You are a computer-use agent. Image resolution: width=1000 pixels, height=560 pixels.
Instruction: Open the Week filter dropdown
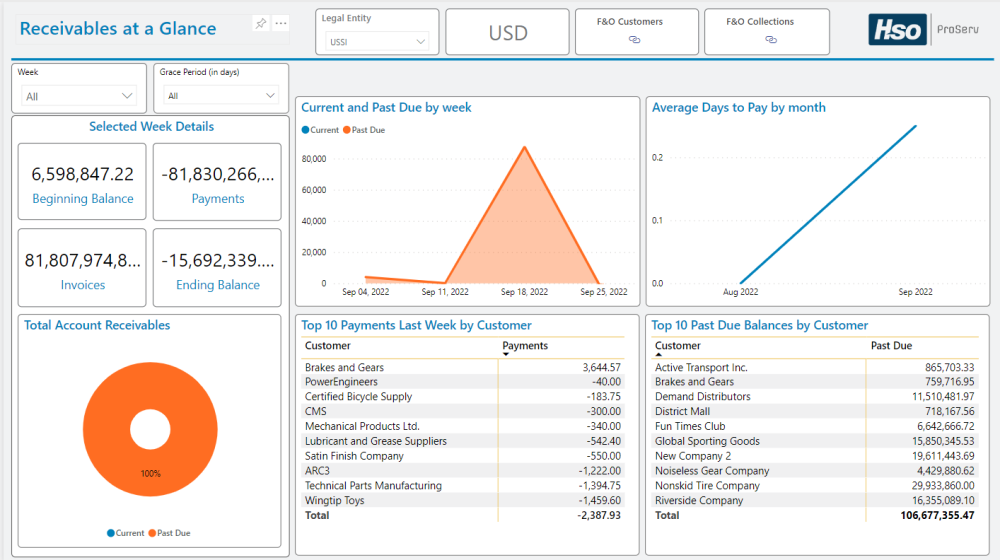pyautogui.click(x=127, y=96)
